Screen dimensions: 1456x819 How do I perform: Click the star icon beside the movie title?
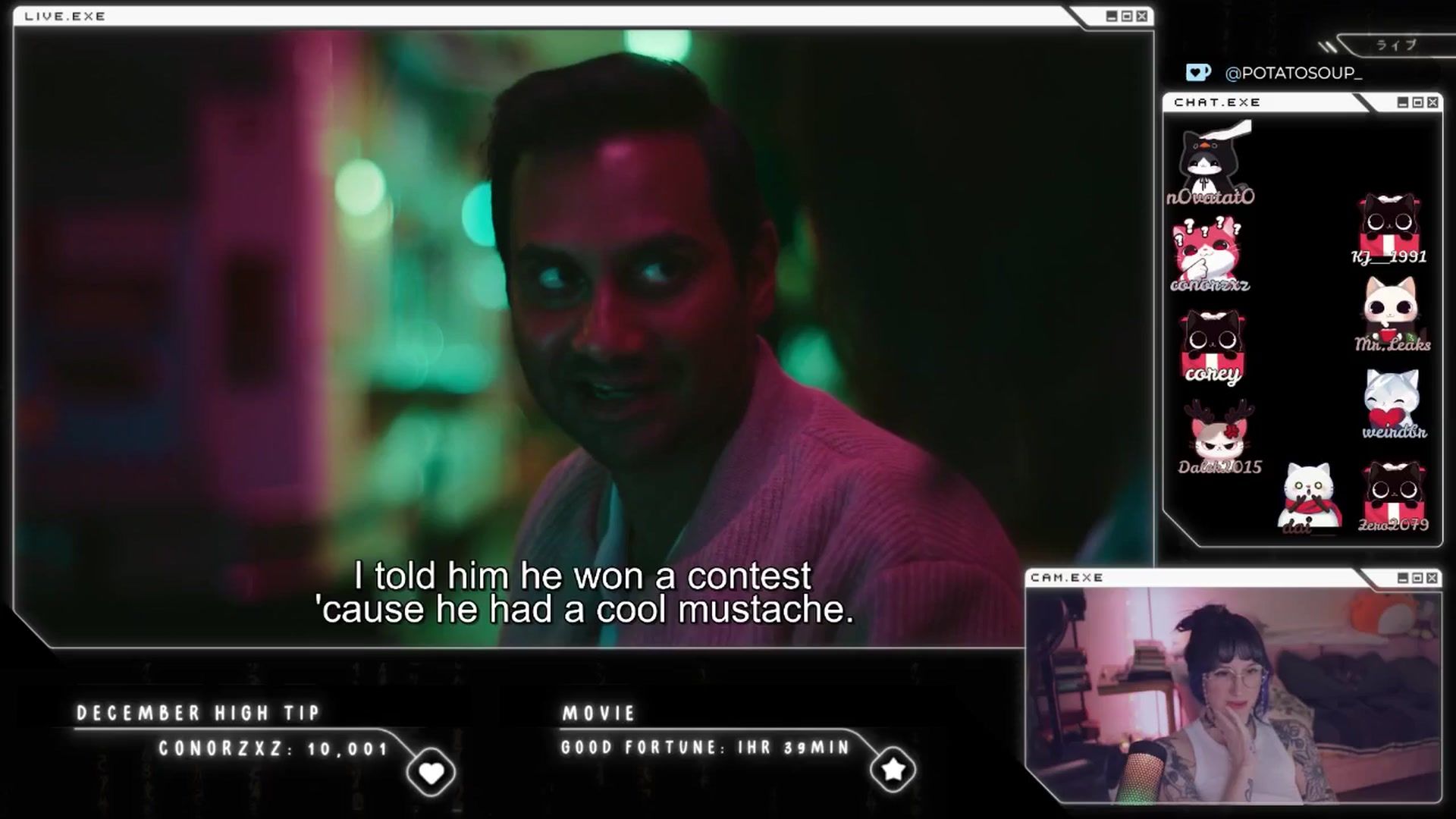[893, 770]
